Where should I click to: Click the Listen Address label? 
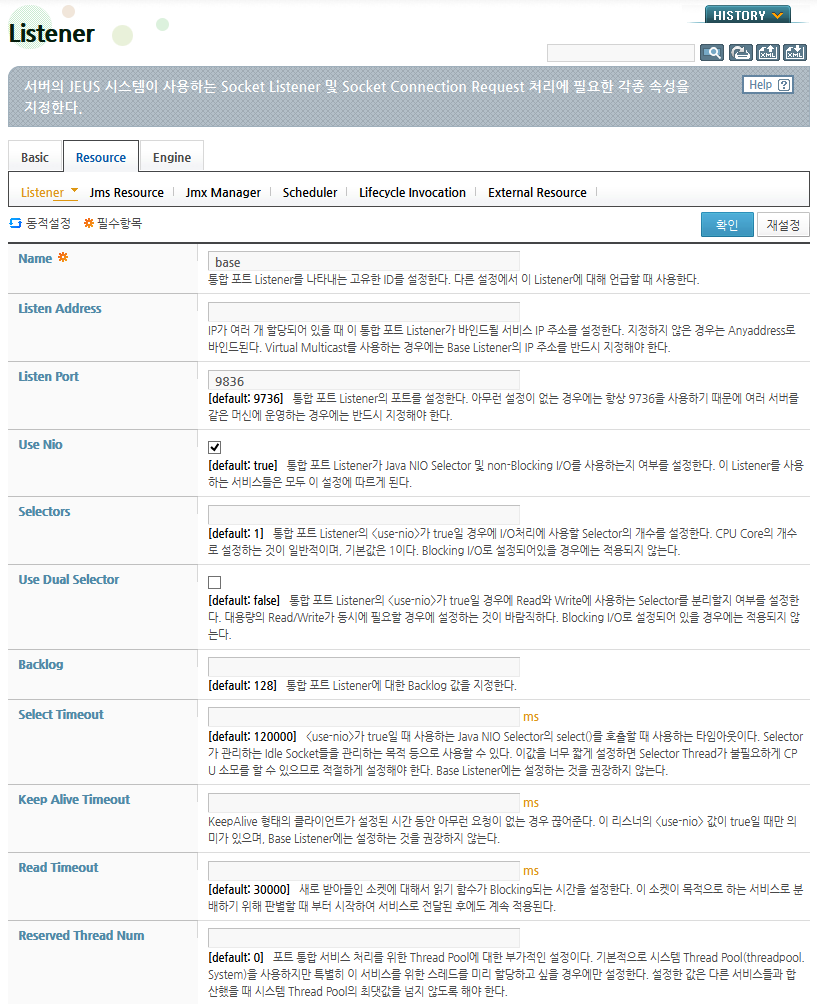[60, 309]
